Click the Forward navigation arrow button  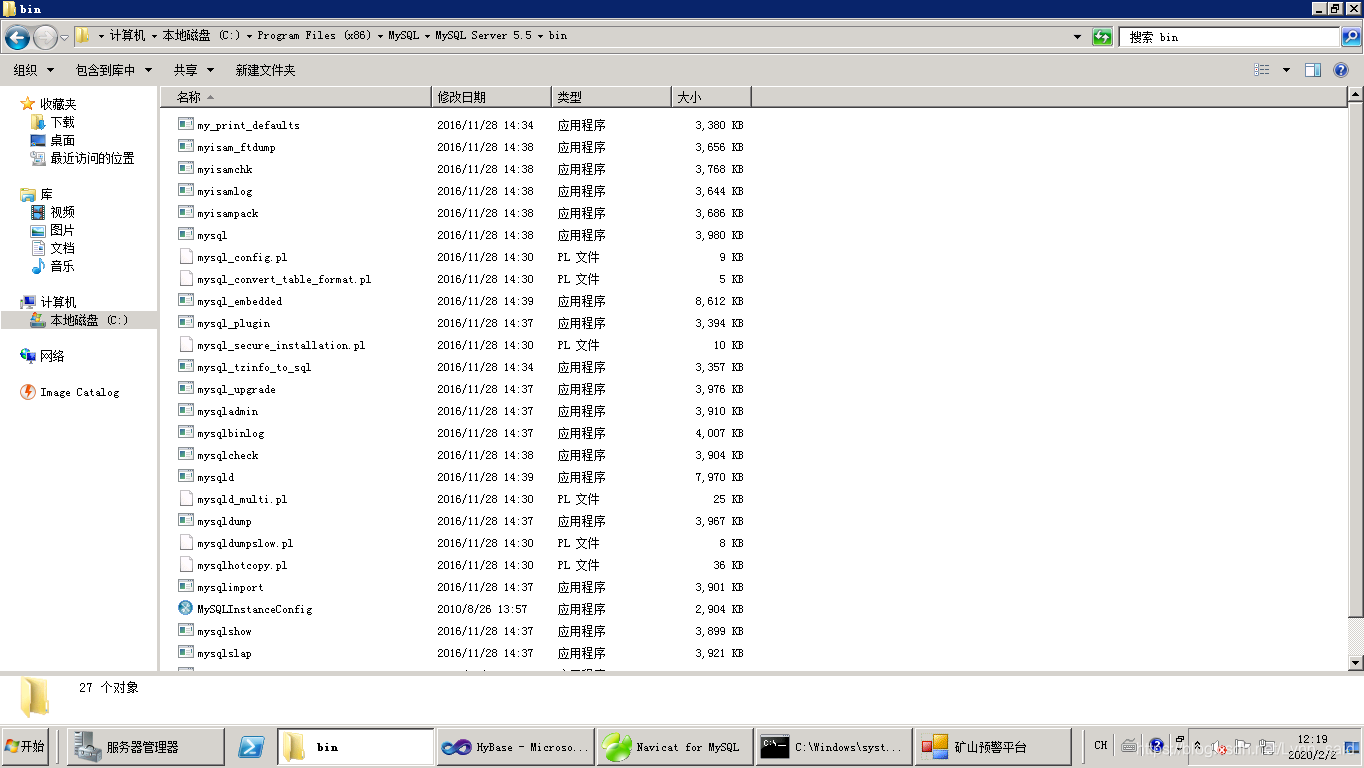coord(46,38)
